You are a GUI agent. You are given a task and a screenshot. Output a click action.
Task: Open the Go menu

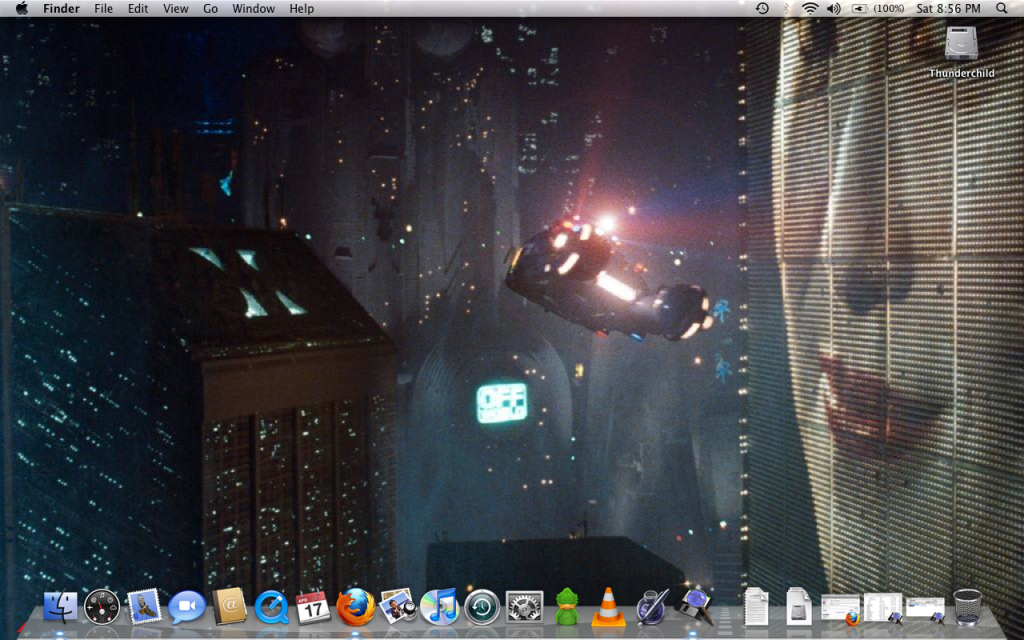pyautogui.click(x=210, y=8)
